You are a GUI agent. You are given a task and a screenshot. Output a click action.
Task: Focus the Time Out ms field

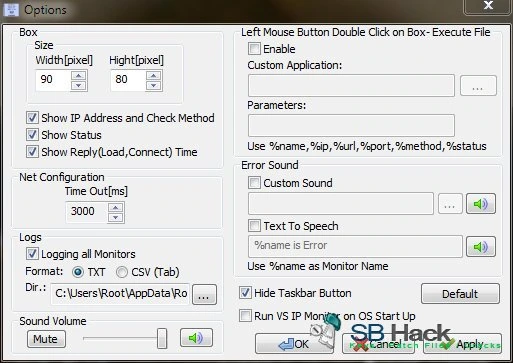87,212
